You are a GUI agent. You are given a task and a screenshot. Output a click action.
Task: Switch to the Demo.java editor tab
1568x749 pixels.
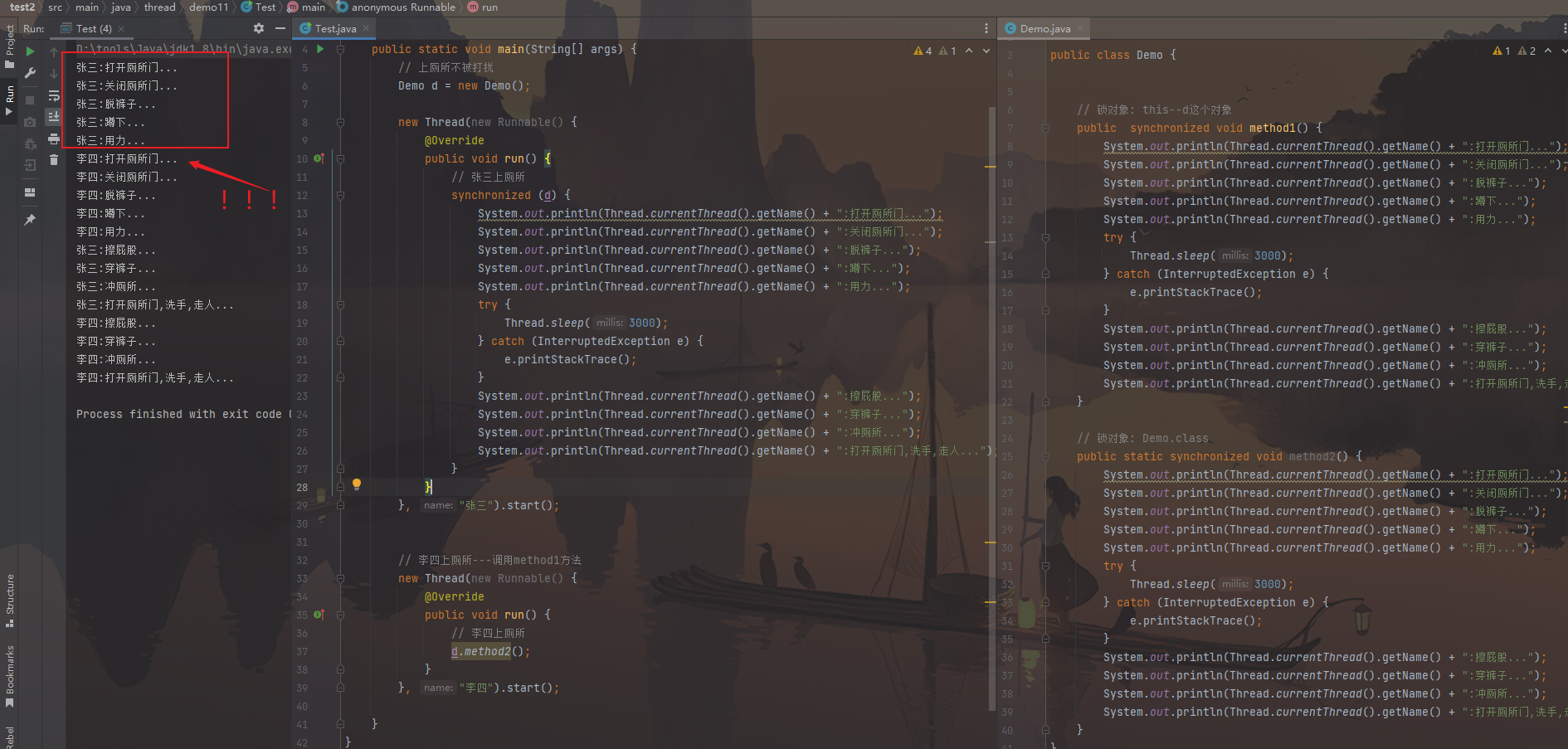tap(1045, 28)
